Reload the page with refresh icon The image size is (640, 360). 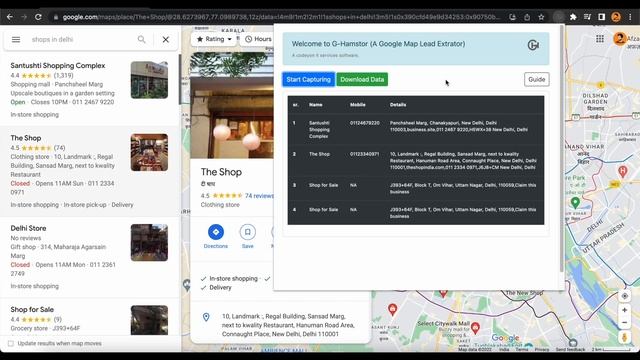(38, 17)
